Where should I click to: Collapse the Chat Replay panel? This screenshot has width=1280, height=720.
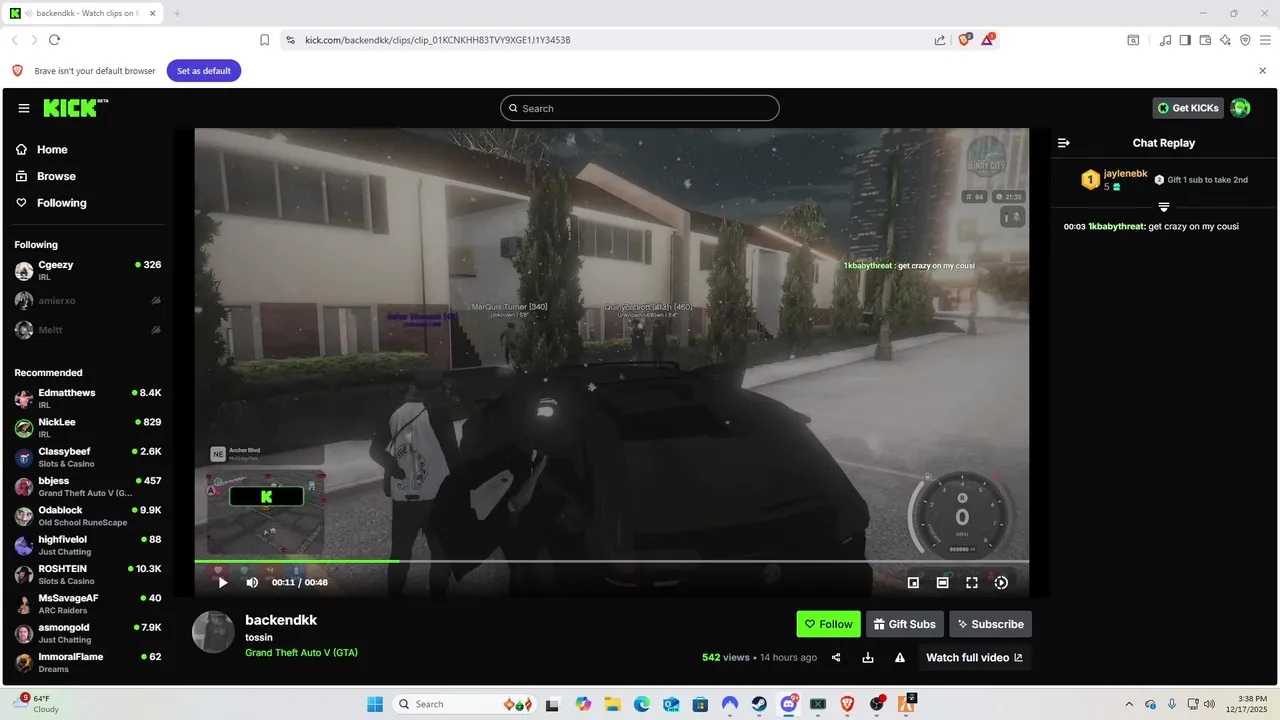(x=1064, y=143)
